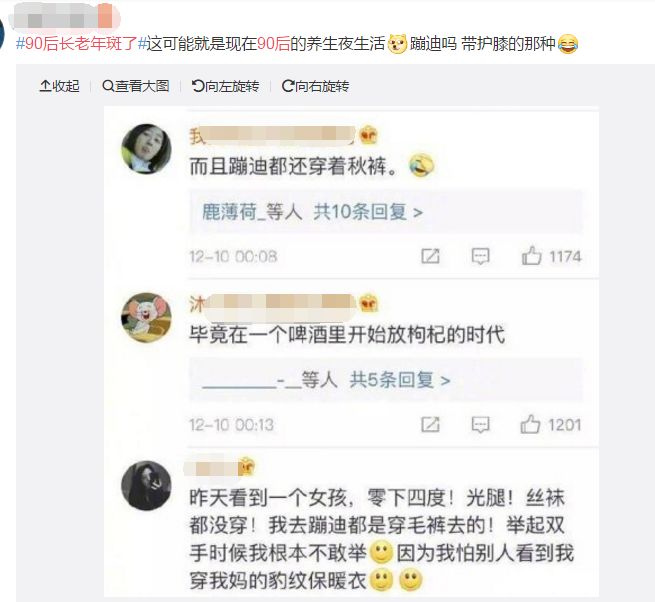Viewport: 655px width, 602px height.
Task: Rotate image left with 向左旋转
Action: pyautogui.click(x=226, y=86)
